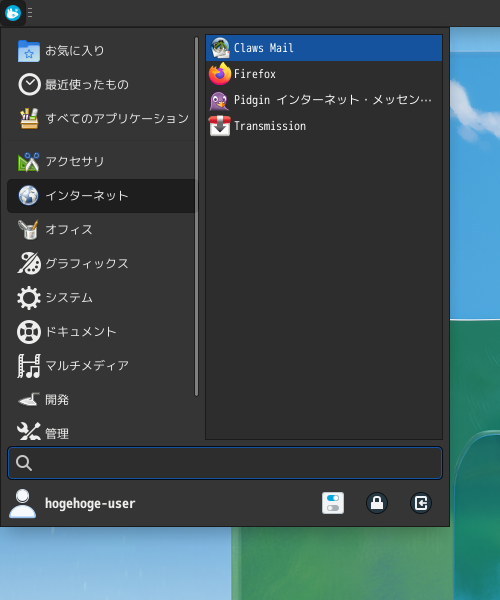The image size is (500, 600).
Task: Click the log out icon
Action: point(421,503)
